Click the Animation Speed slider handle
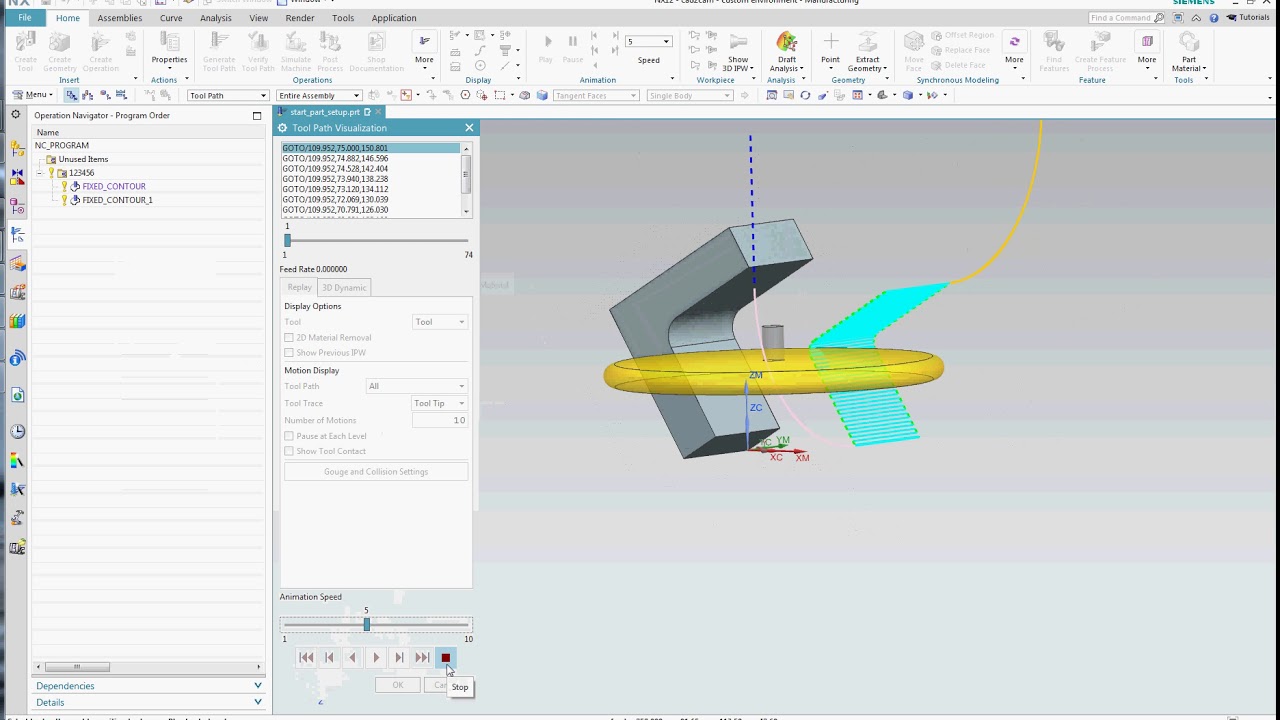This screenshot has width=1280, height=720. click(366, 624)
